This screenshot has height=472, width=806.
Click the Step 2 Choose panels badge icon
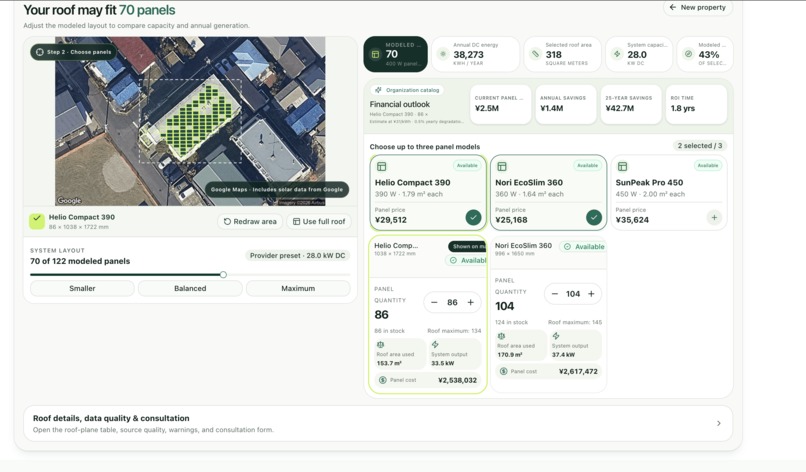click(40, 52)
